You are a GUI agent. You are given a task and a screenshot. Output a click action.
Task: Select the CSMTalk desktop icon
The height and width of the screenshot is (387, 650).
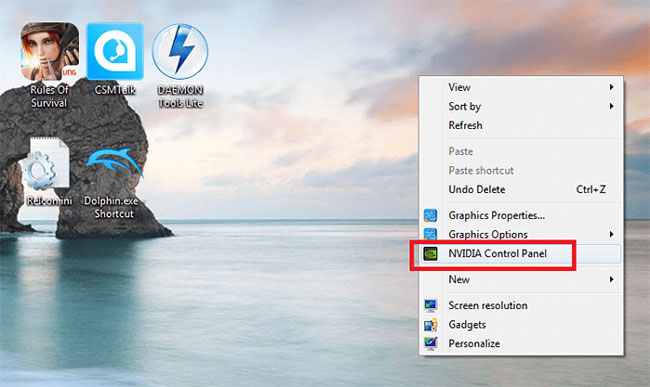(x=115, y=51)
